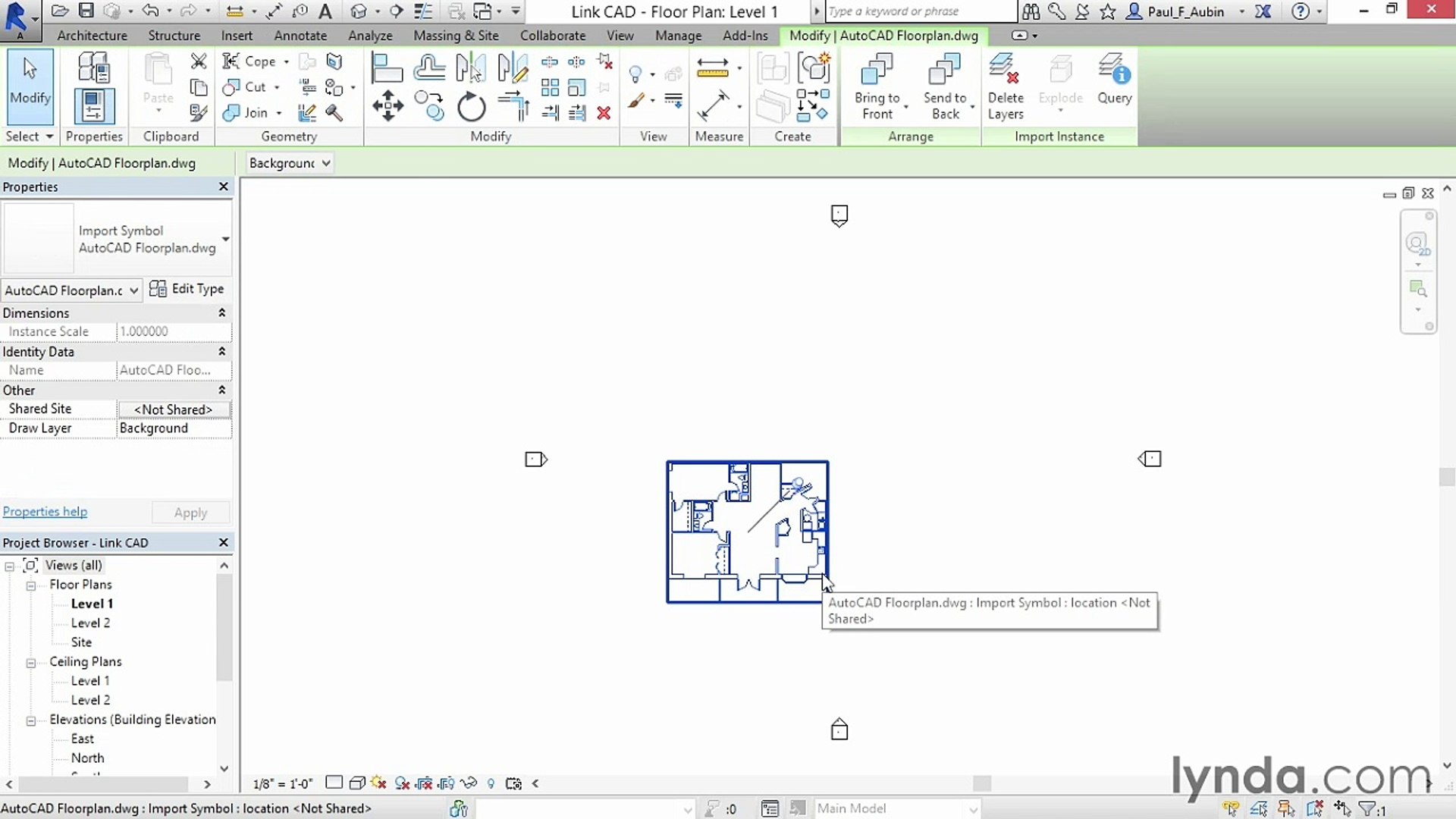
Task: Click the Match Type Properties paintbrush icon
Action: [199, 113]
